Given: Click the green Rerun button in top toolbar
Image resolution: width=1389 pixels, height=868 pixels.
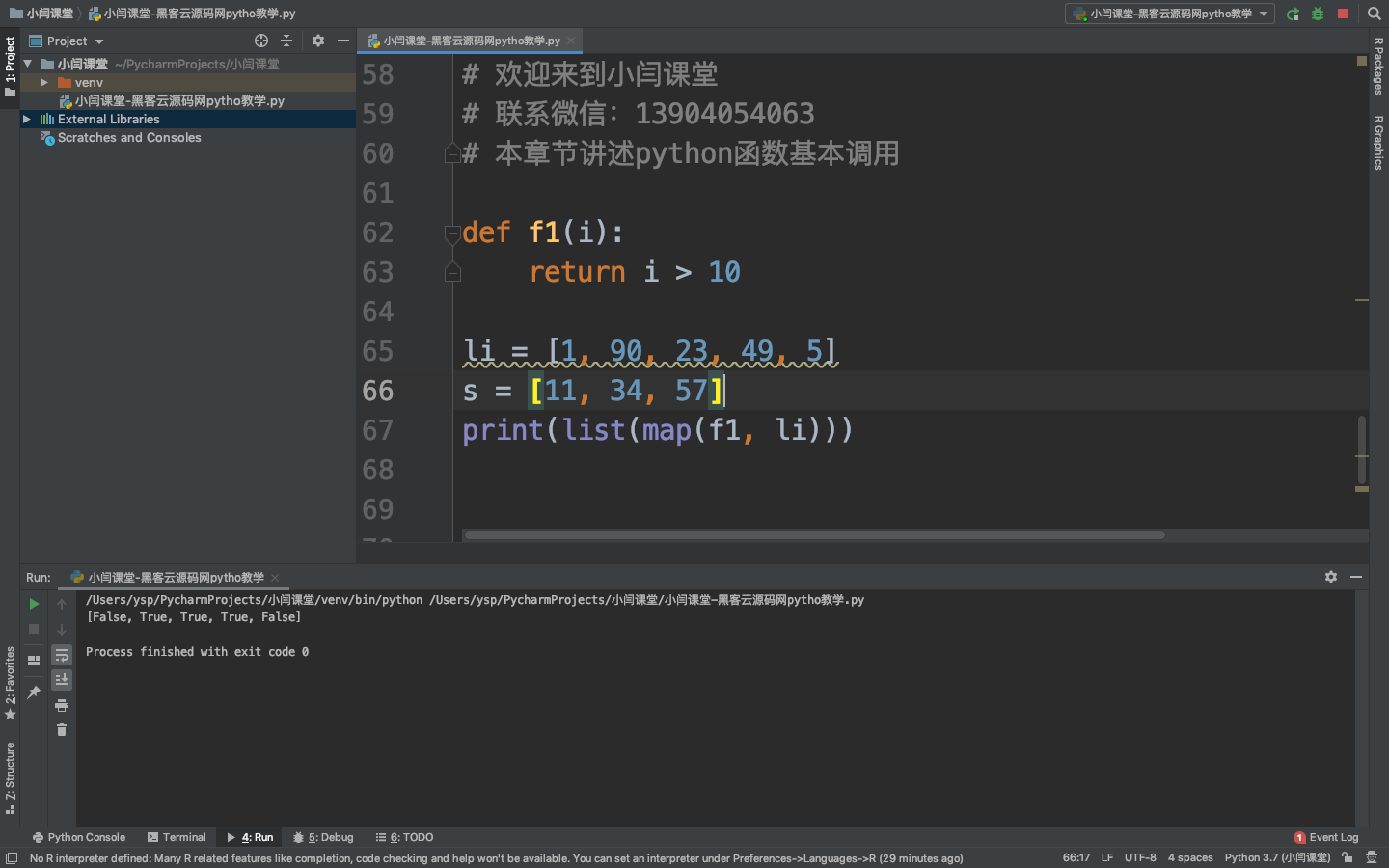Looking at the screenshot, I should pyautogui.click(x=1293, y=14).
